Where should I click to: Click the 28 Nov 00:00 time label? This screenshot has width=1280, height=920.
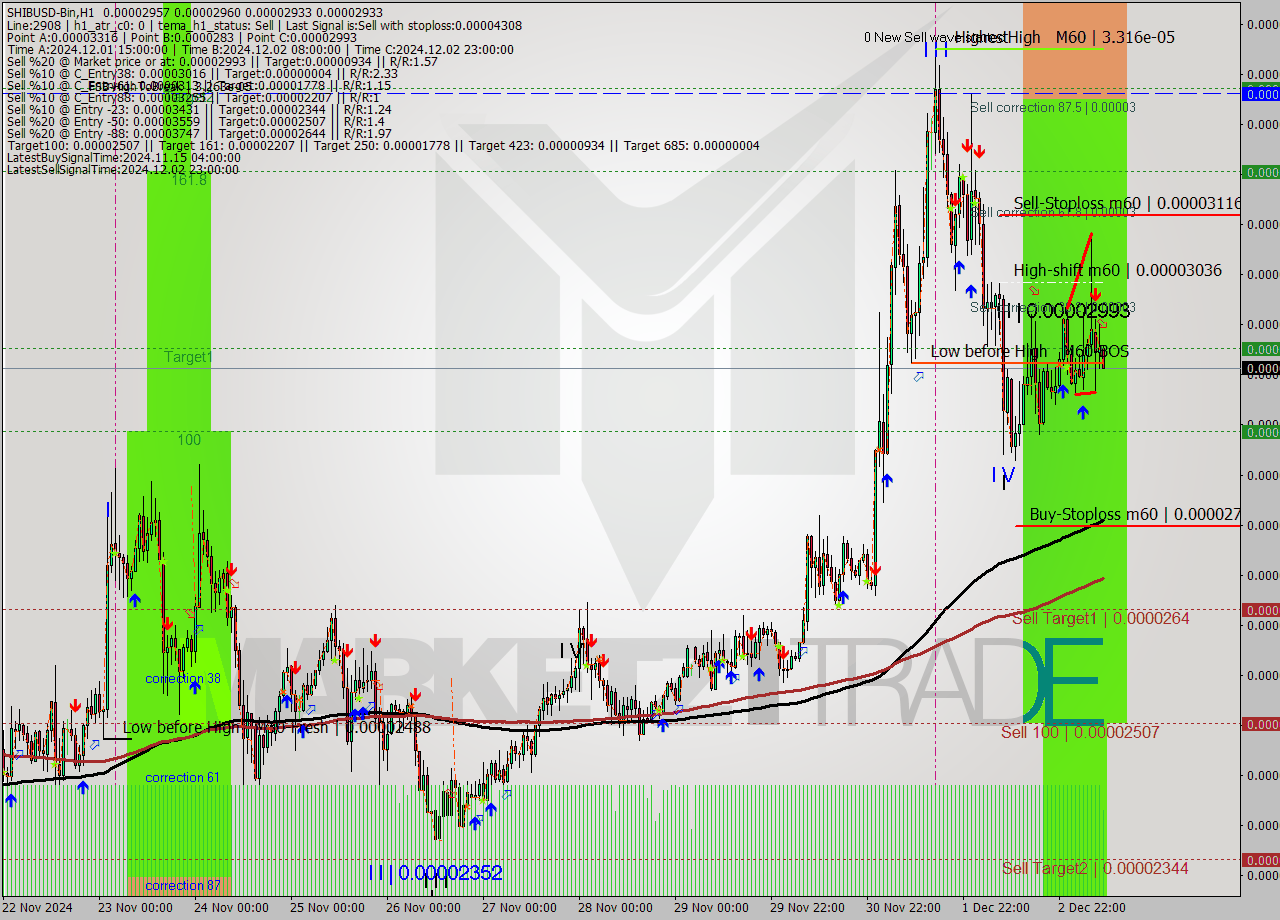[x=615, y=907]
